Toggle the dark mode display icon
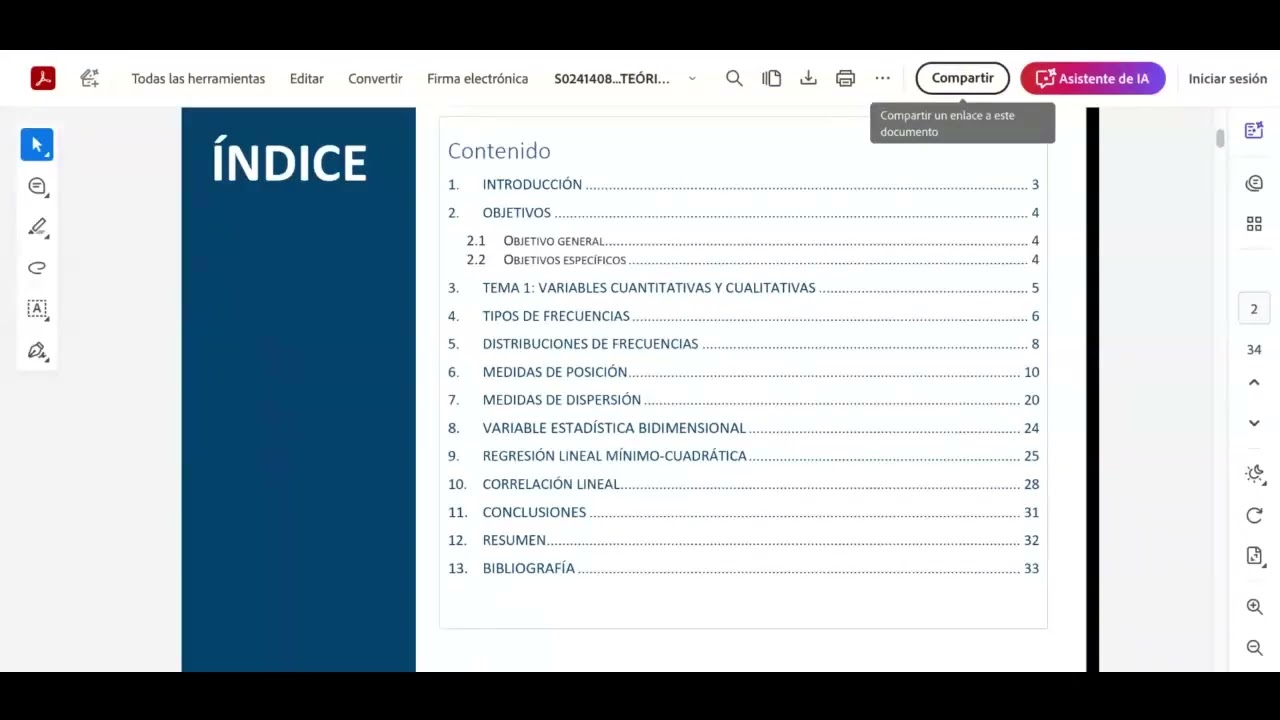 [1254, 474]
